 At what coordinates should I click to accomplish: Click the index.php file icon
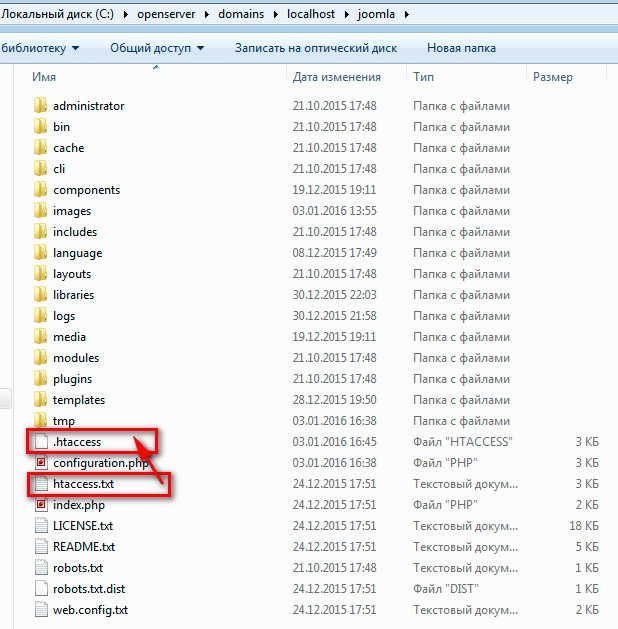coord(40,505)
